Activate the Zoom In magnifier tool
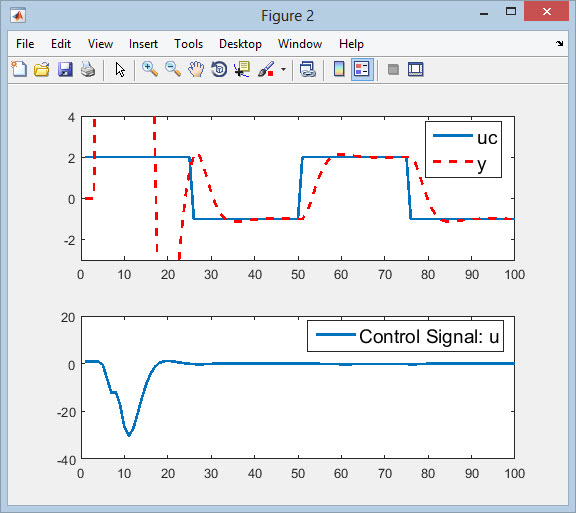The height and width of the screenshot is (513, 576). coord(150,69)
